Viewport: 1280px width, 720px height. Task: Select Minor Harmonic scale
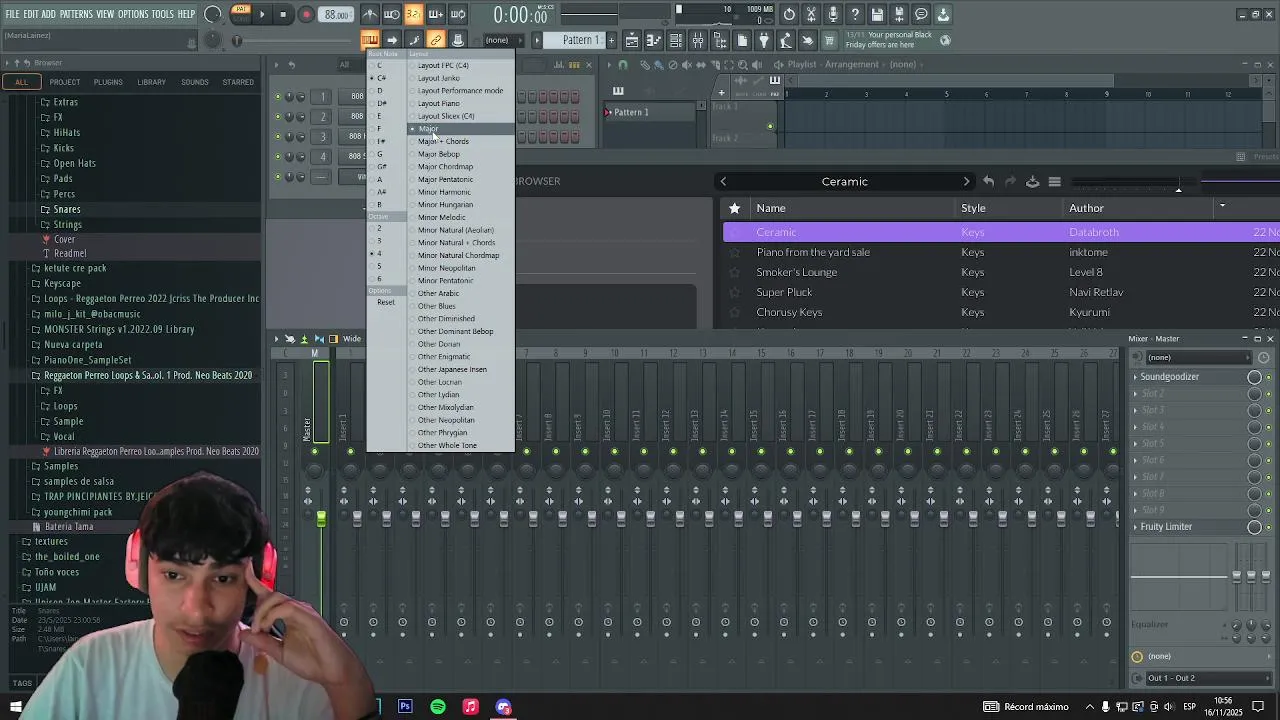point(444,192)
